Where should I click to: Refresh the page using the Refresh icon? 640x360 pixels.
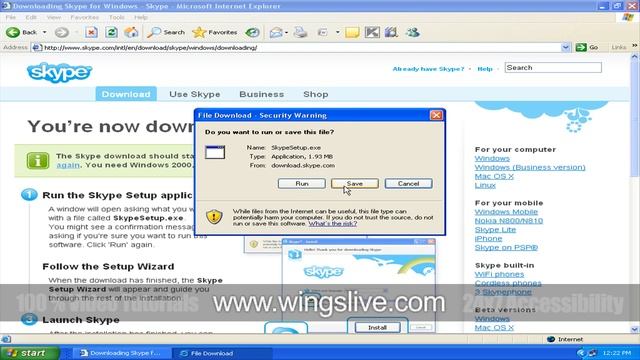[111, 32]
